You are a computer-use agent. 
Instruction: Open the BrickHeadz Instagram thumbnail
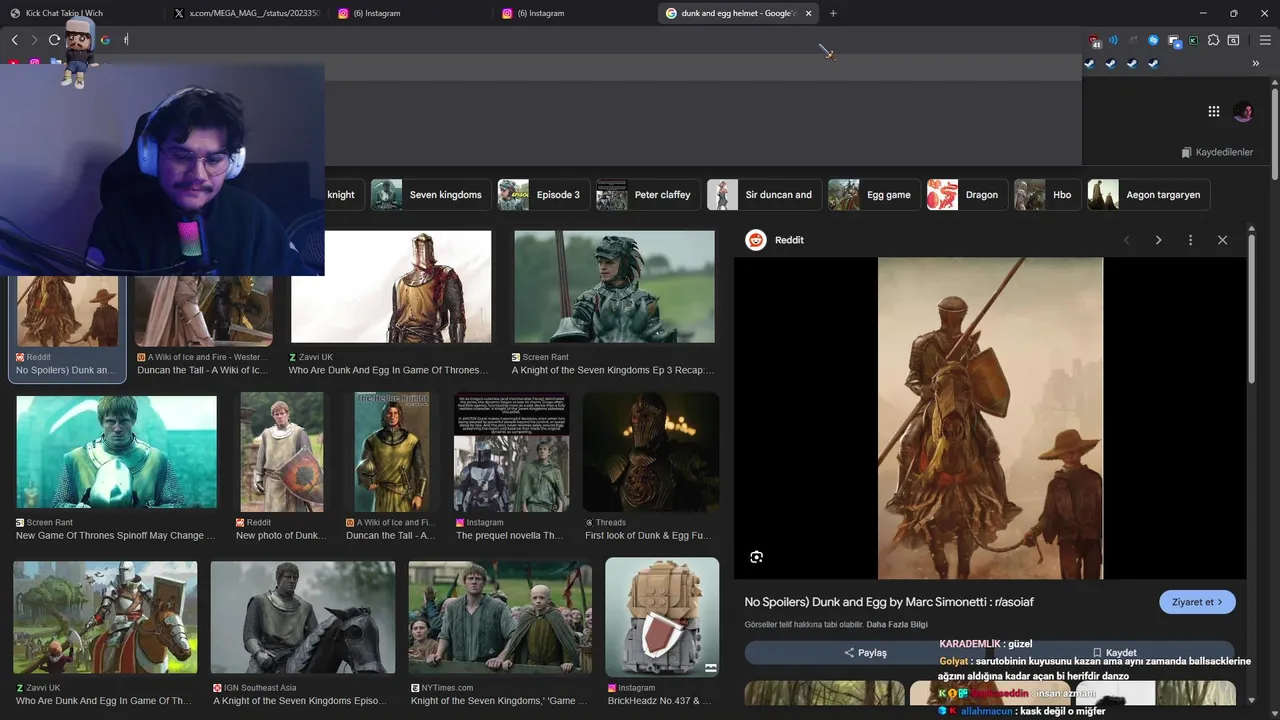coord(662,617)
